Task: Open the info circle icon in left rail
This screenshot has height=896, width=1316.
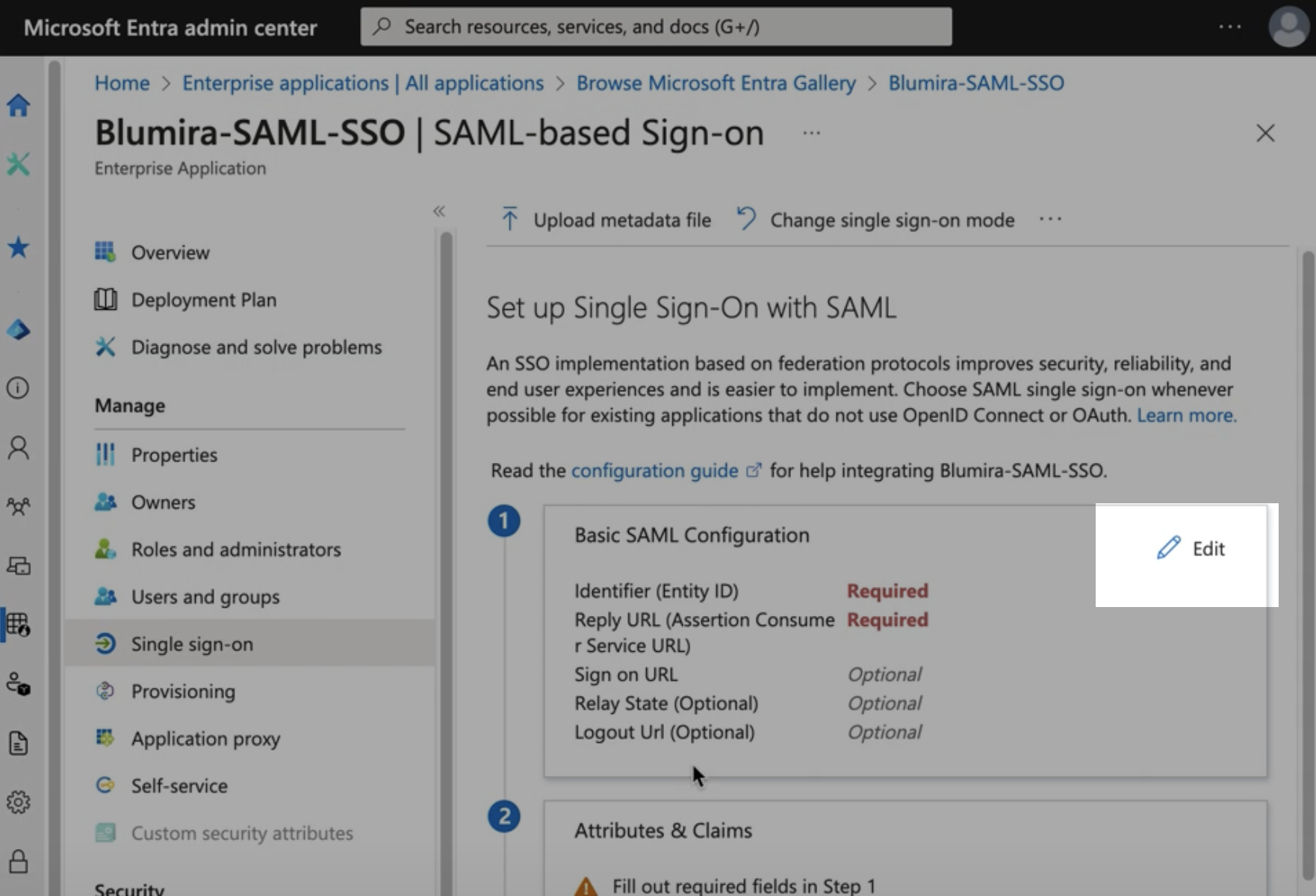Action: tap(18, 388)
